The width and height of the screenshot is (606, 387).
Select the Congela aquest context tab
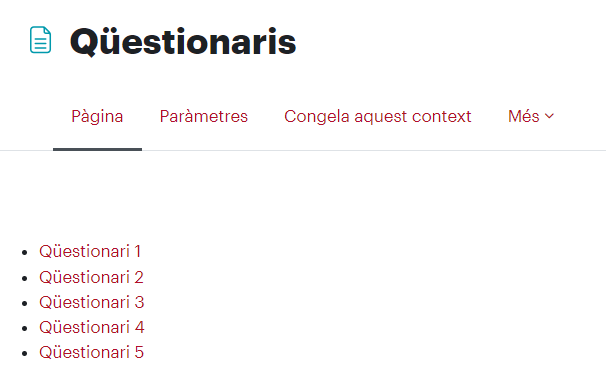coord(378,116)
